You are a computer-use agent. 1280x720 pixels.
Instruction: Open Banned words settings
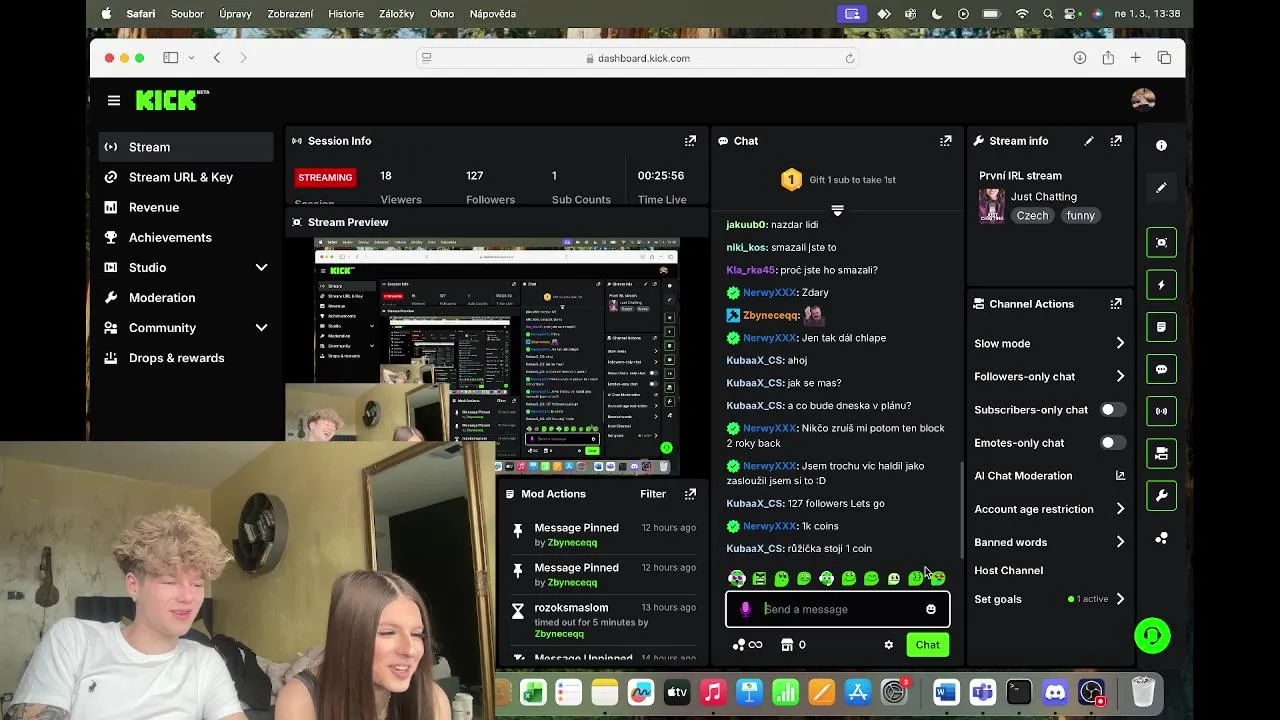(1050, 542)
